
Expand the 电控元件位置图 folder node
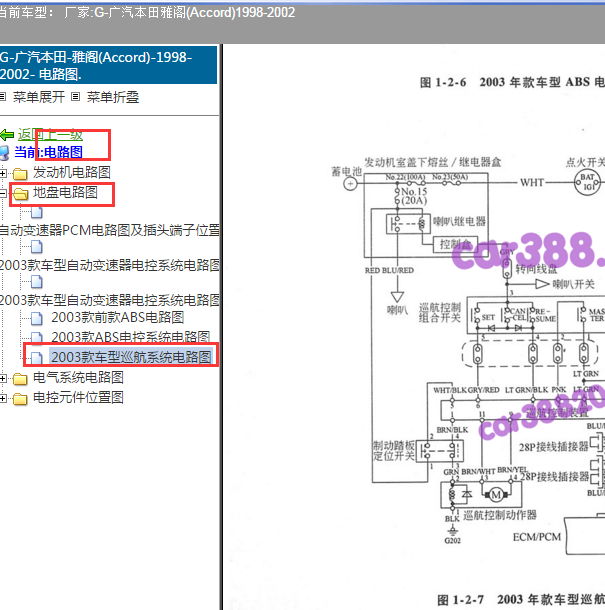pos(3,398)
